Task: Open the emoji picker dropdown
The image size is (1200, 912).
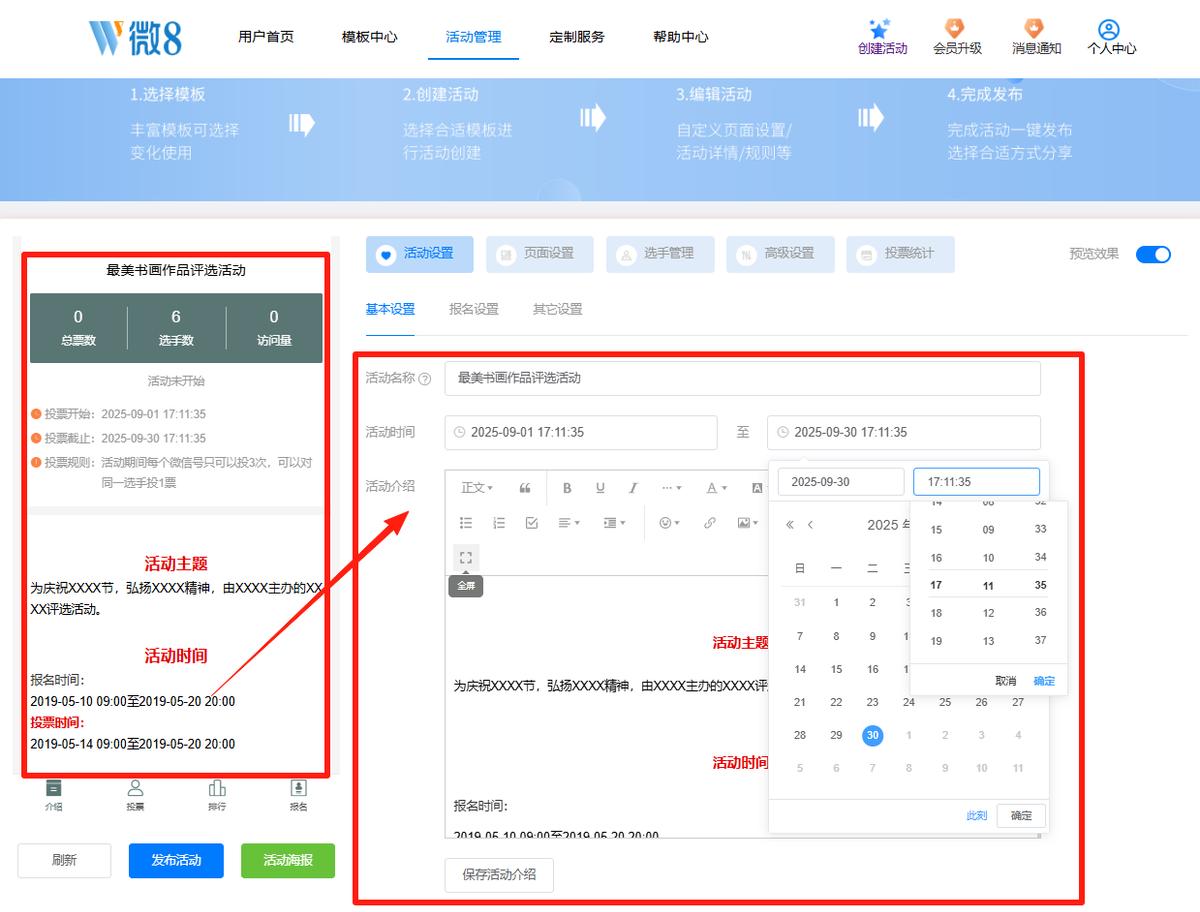Action: tap(669, 523)
